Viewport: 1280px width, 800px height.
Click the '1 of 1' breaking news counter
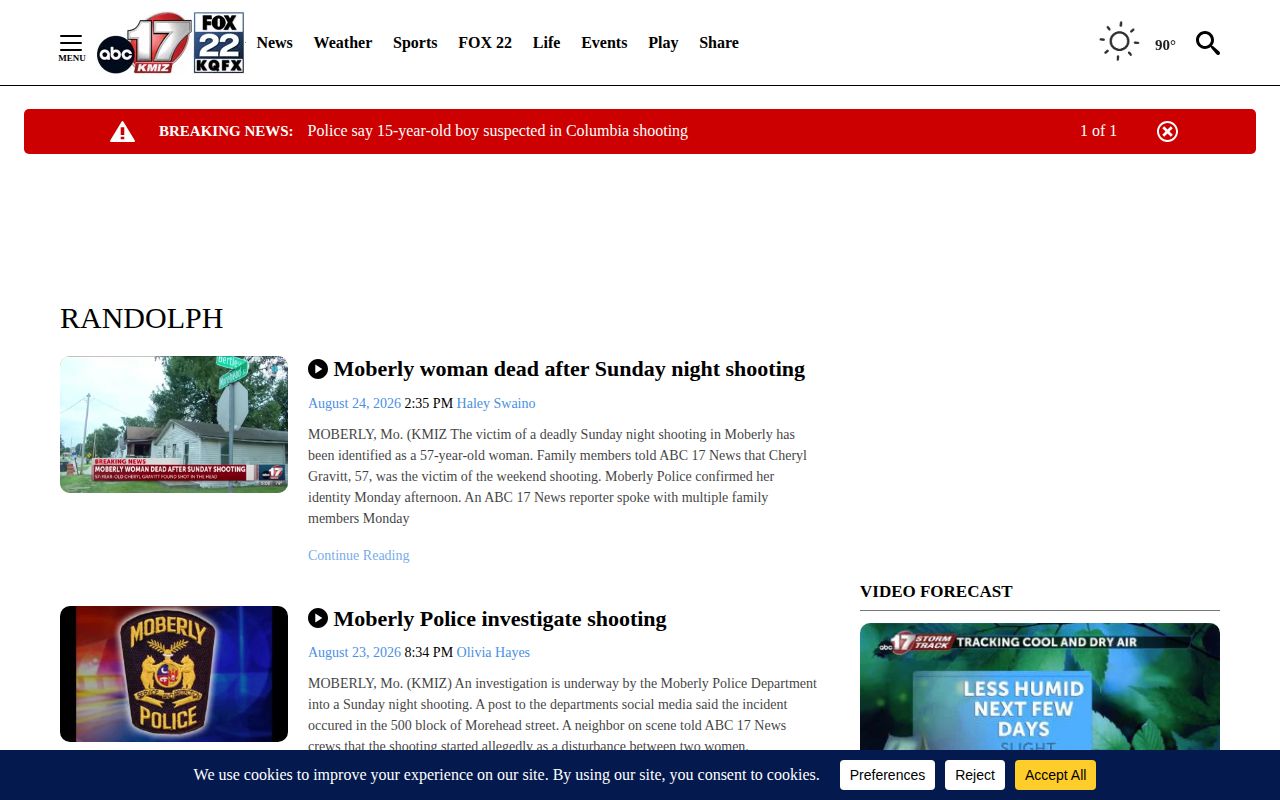pos(1098,131)
